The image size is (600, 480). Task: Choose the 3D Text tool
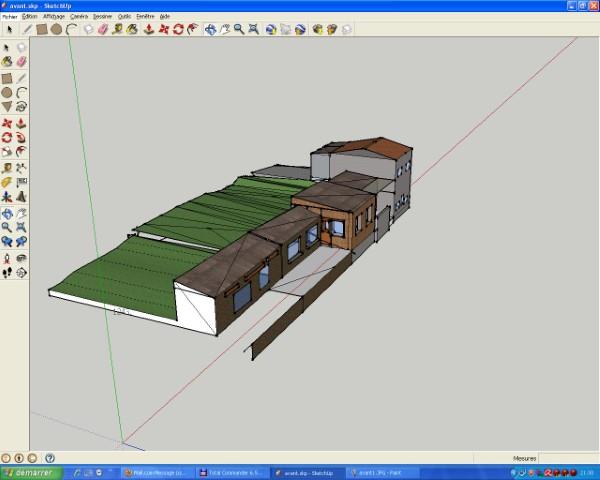pos(21,198)
